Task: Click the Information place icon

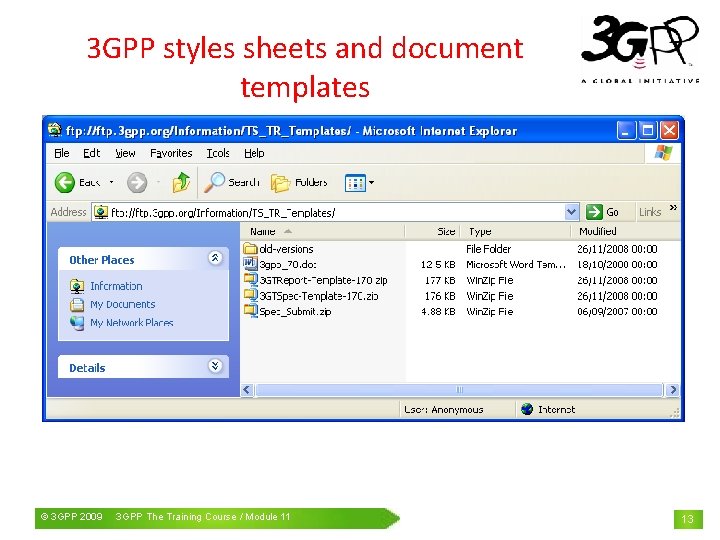Action: pyautogui.click(x=77, y=286)
